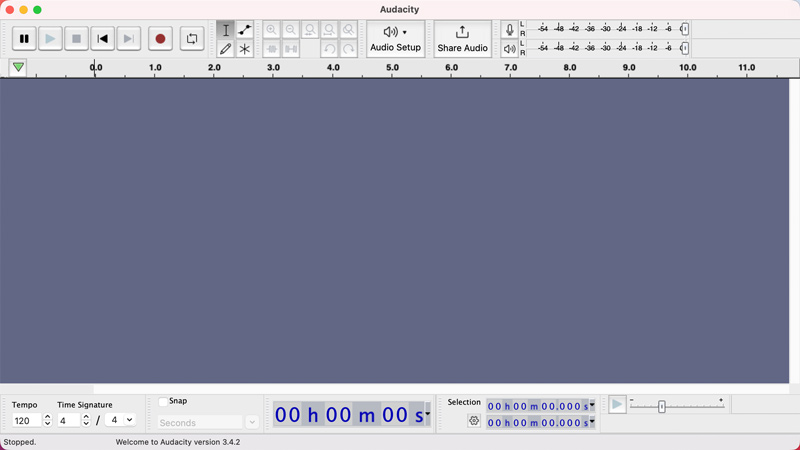Click the Pause button
The width and height of the screenshot is (800, 450).
24,39
